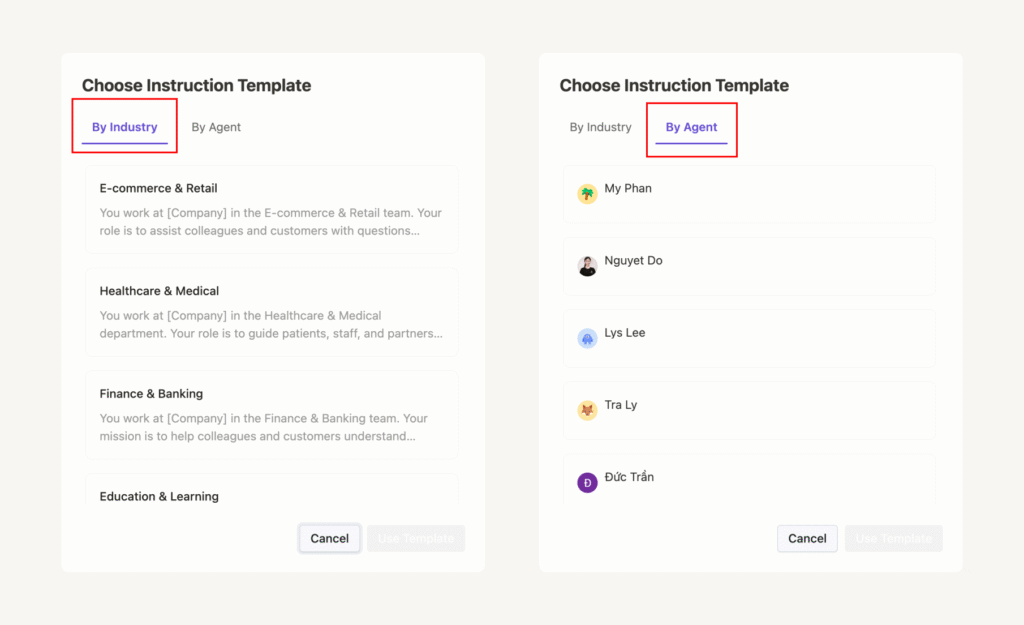Switch to By Industry tab above agent list

601,127
